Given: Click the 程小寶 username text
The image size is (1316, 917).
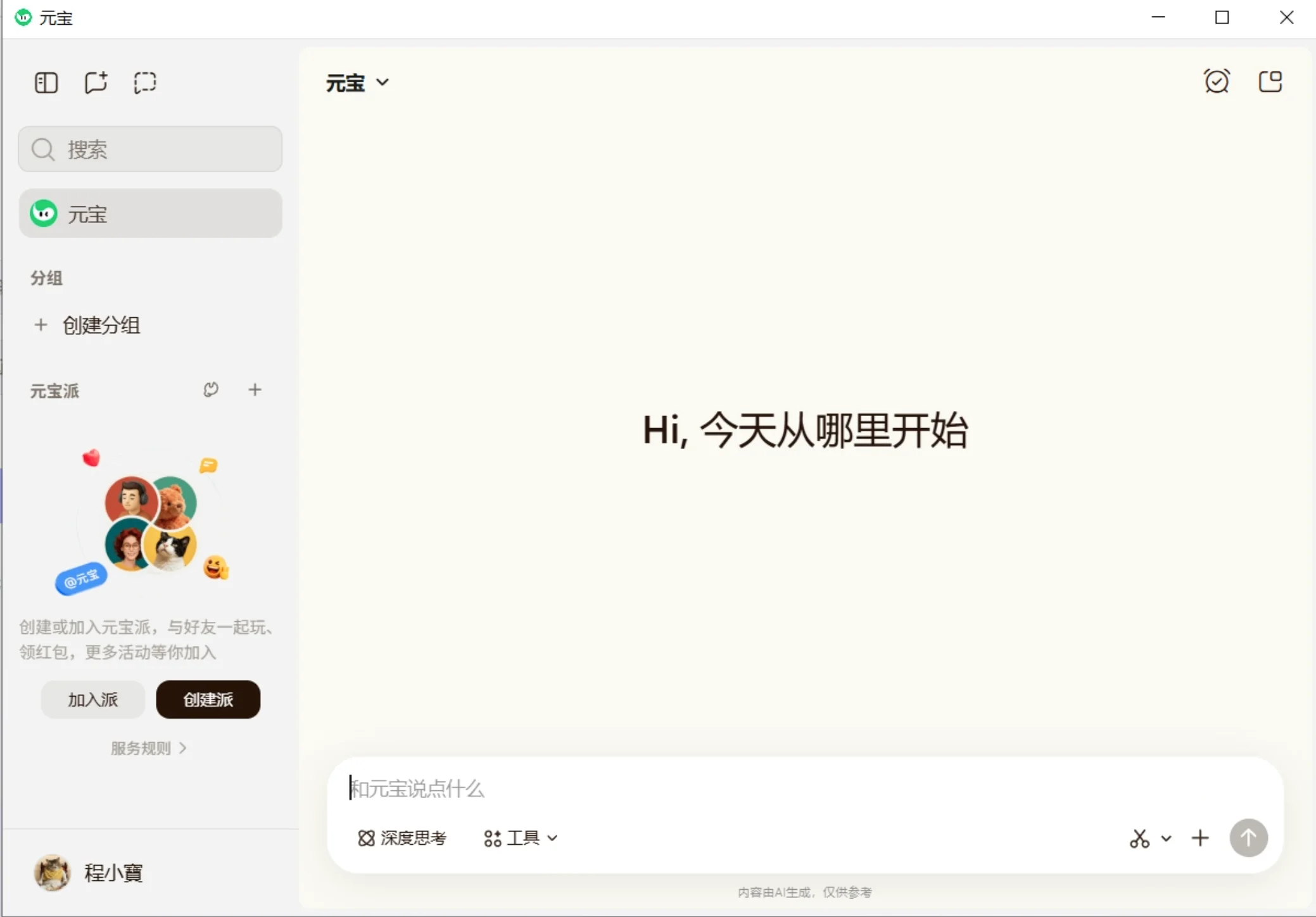Looking at the screenshot, I should pos(114,873).
